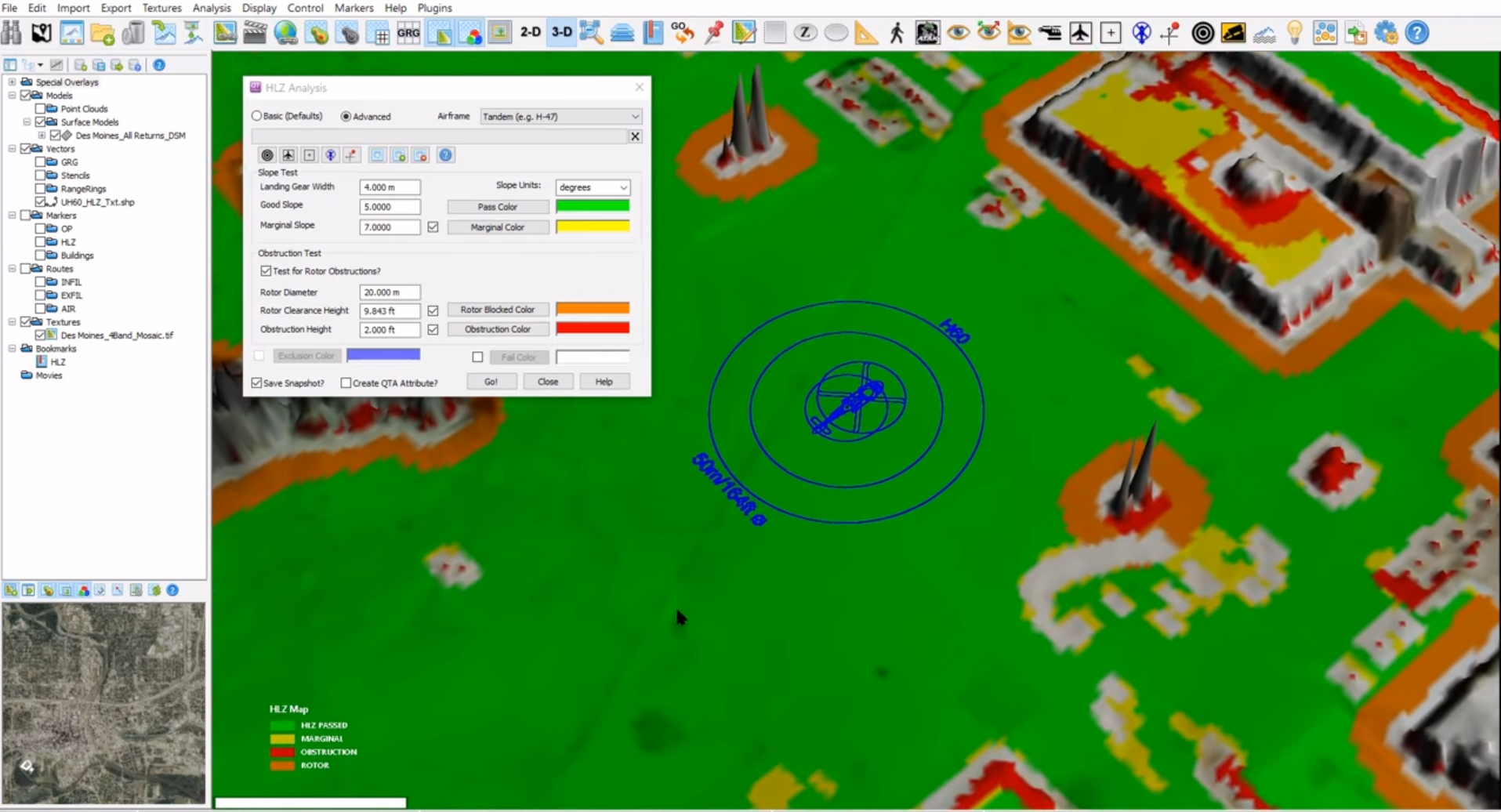
Task: Select the Basic (Defaults) radio button
Action: tap(257, 116)
